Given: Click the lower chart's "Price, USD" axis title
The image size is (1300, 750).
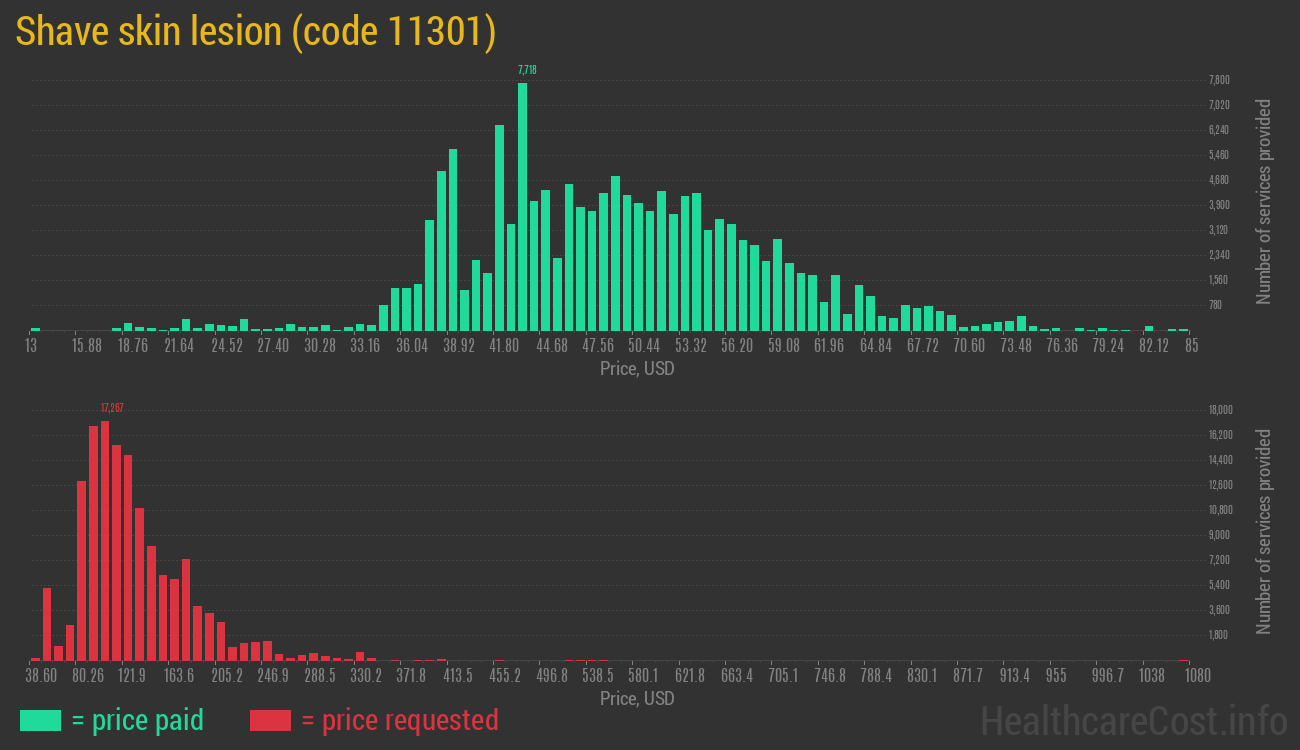Looking at the screenshot, I should click(637, 698).
